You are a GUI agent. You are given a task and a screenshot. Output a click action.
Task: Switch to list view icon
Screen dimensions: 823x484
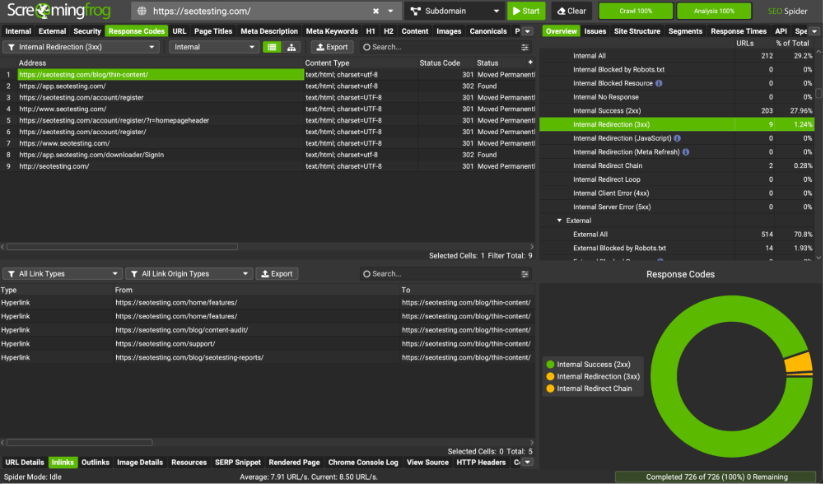point(272,47)
